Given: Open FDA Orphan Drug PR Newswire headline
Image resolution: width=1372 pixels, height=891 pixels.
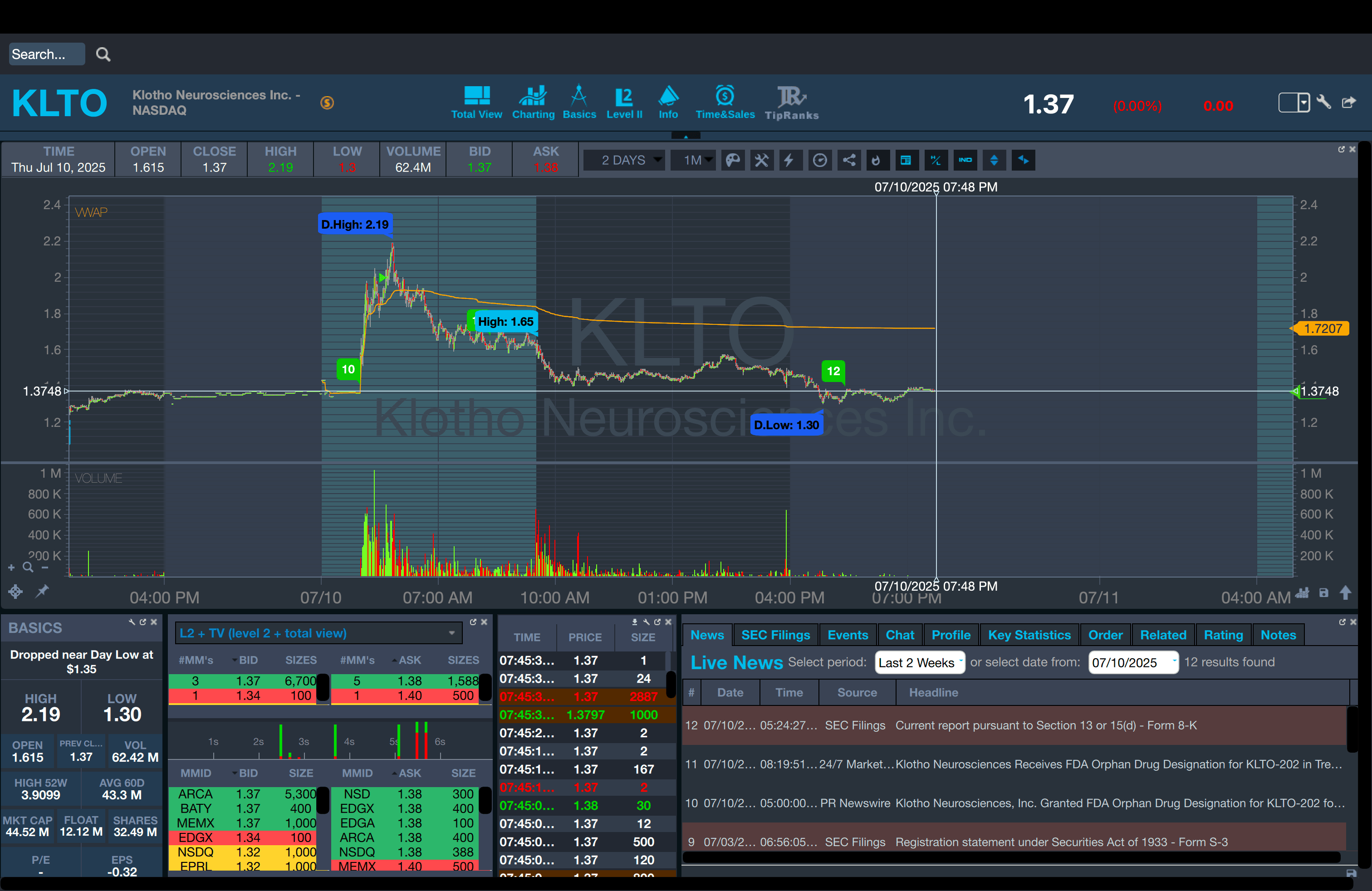Looking at the screenshot, I should point(1118,803).
